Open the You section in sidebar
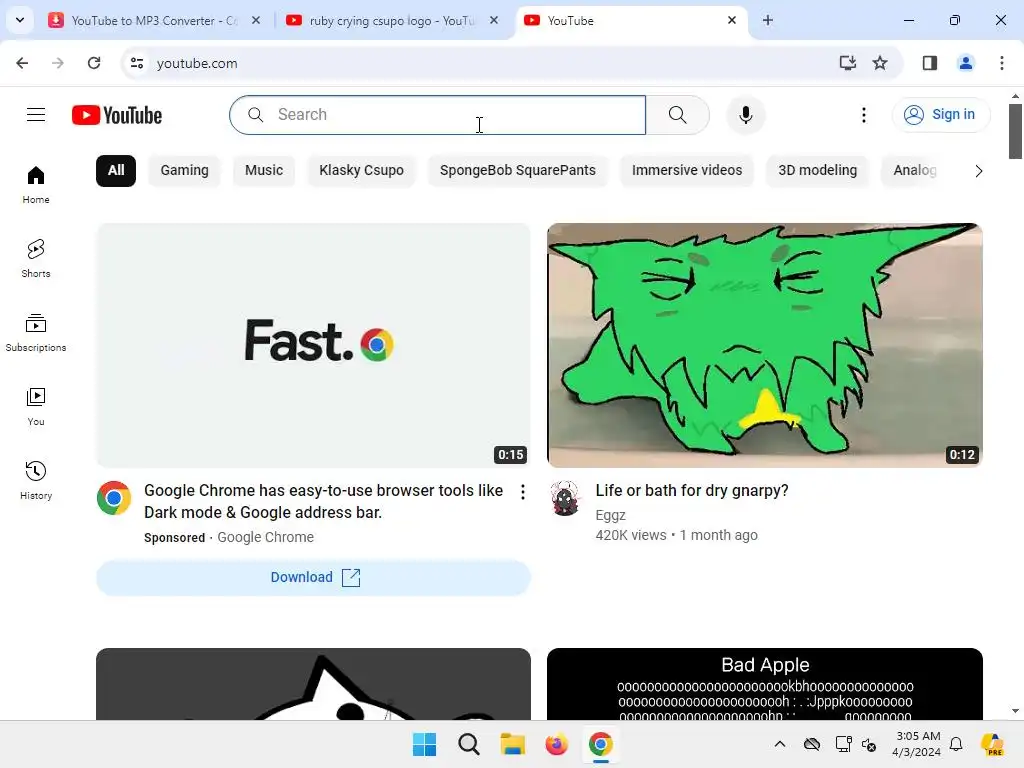Screen dimensions: 1024x768 [36, 406]
